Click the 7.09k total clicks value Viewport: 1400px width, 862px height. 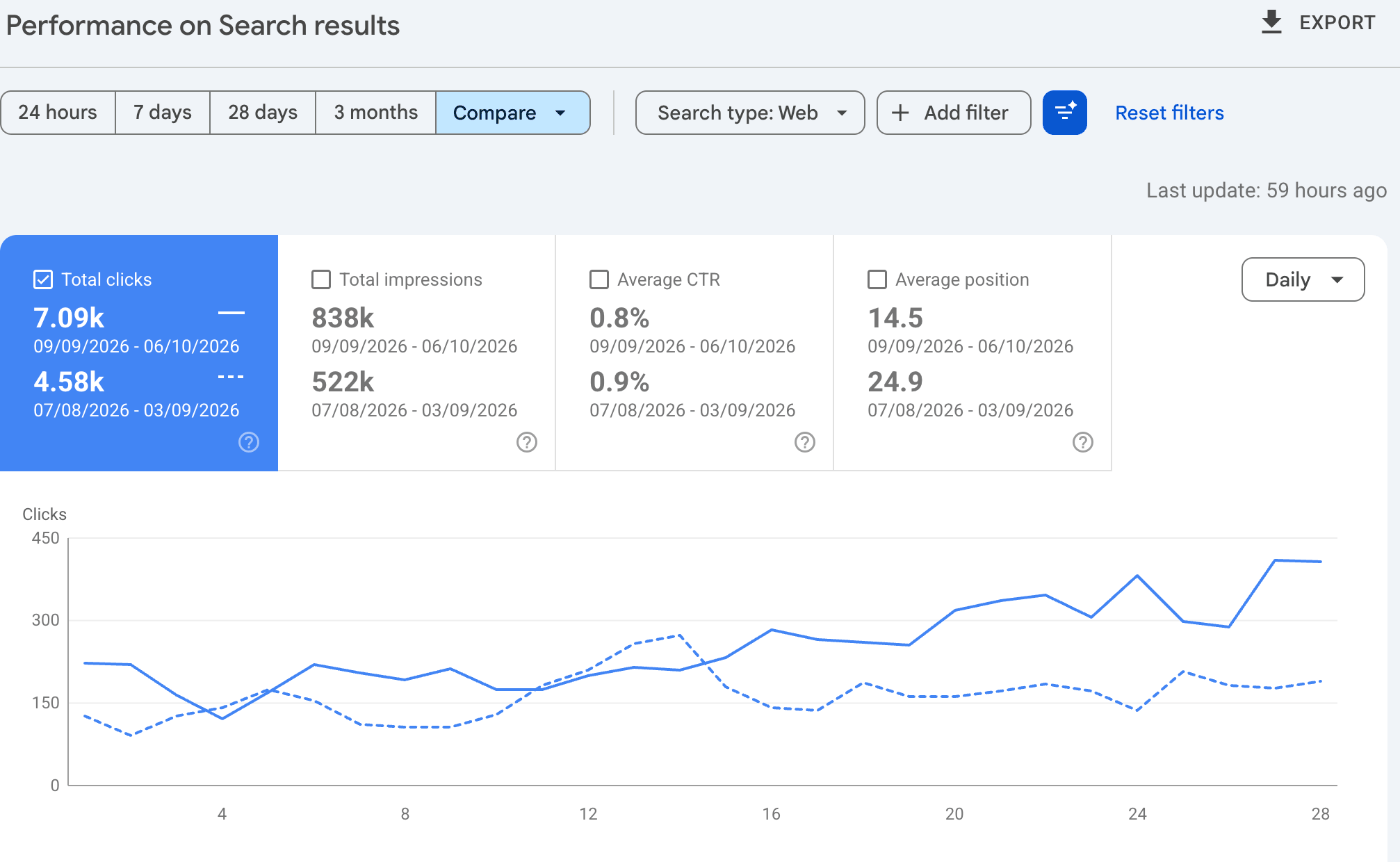(x=69, y=318)
